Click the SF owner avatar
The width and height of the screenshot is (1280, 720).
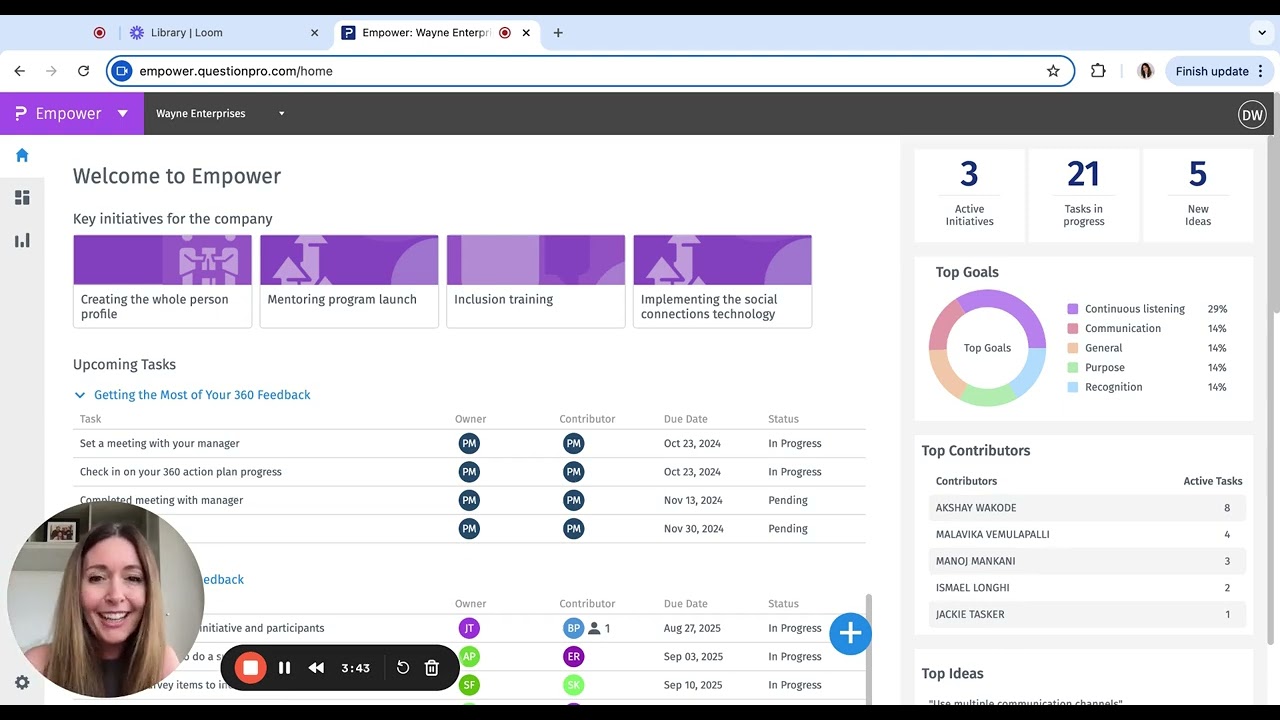469,685
